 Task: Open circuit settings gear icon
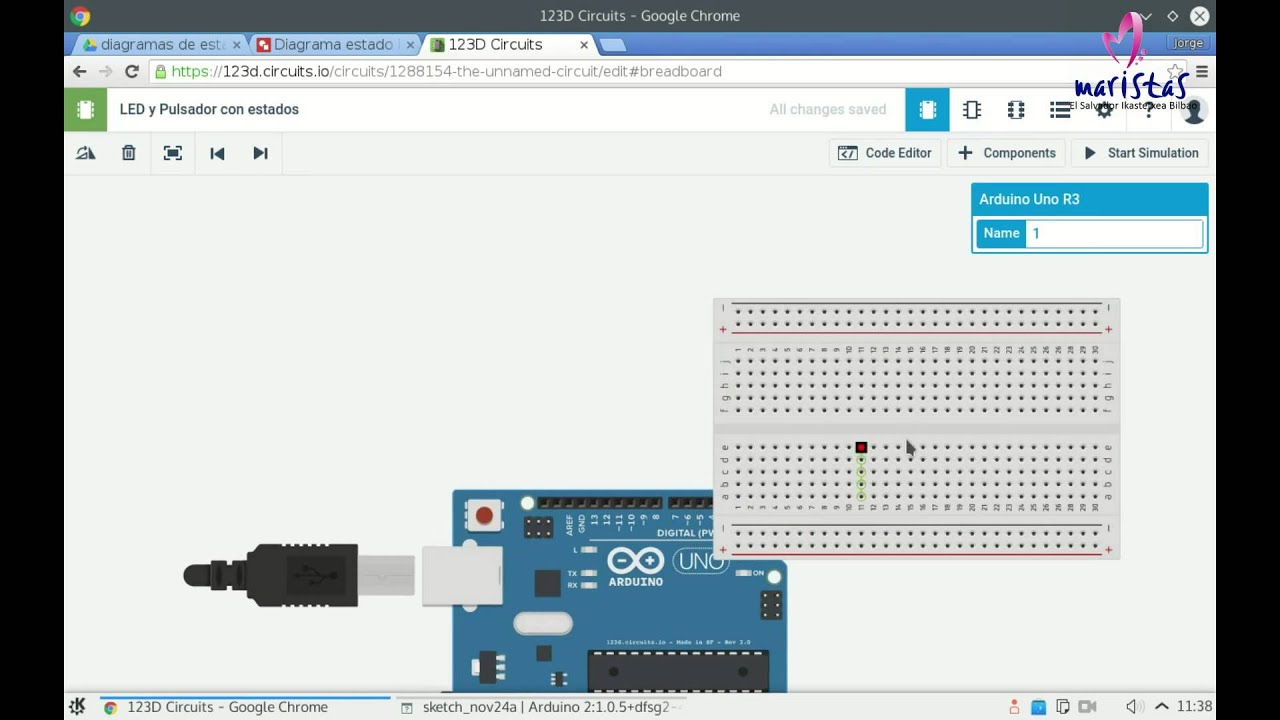[x=1104, y=111]
